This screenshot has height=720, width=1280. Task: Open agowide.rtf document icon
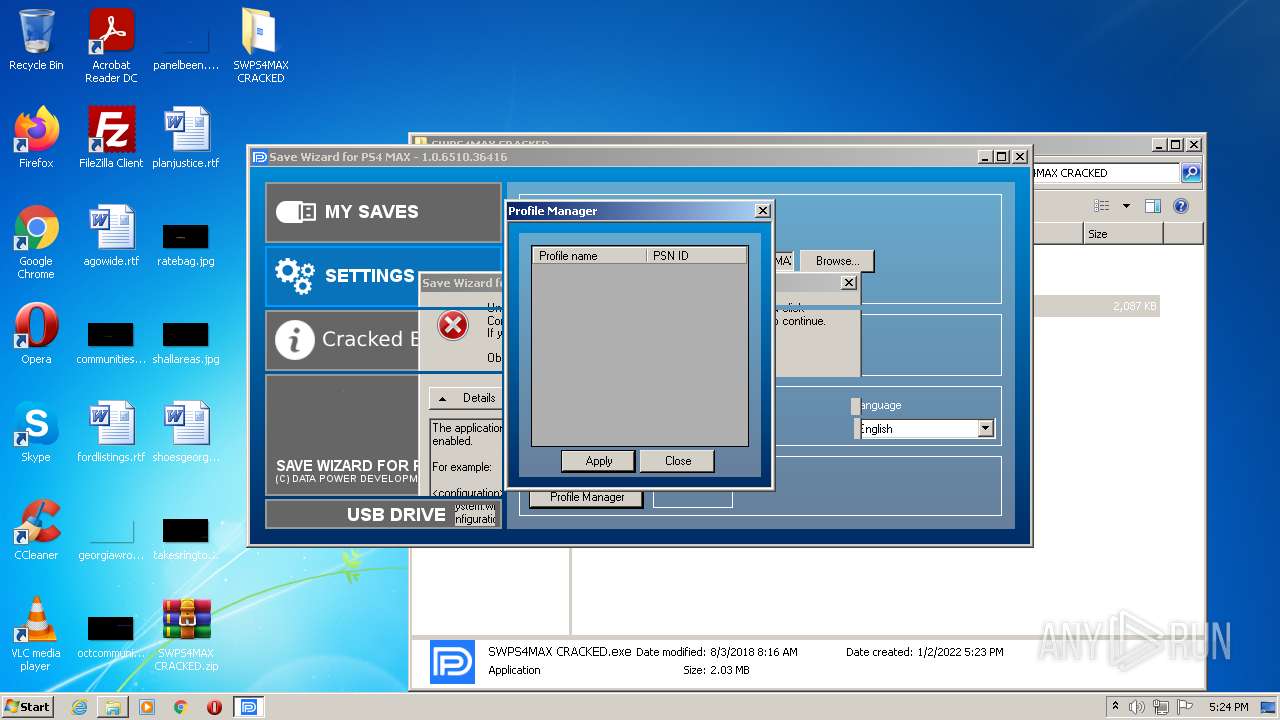click(x=111, y=236)
